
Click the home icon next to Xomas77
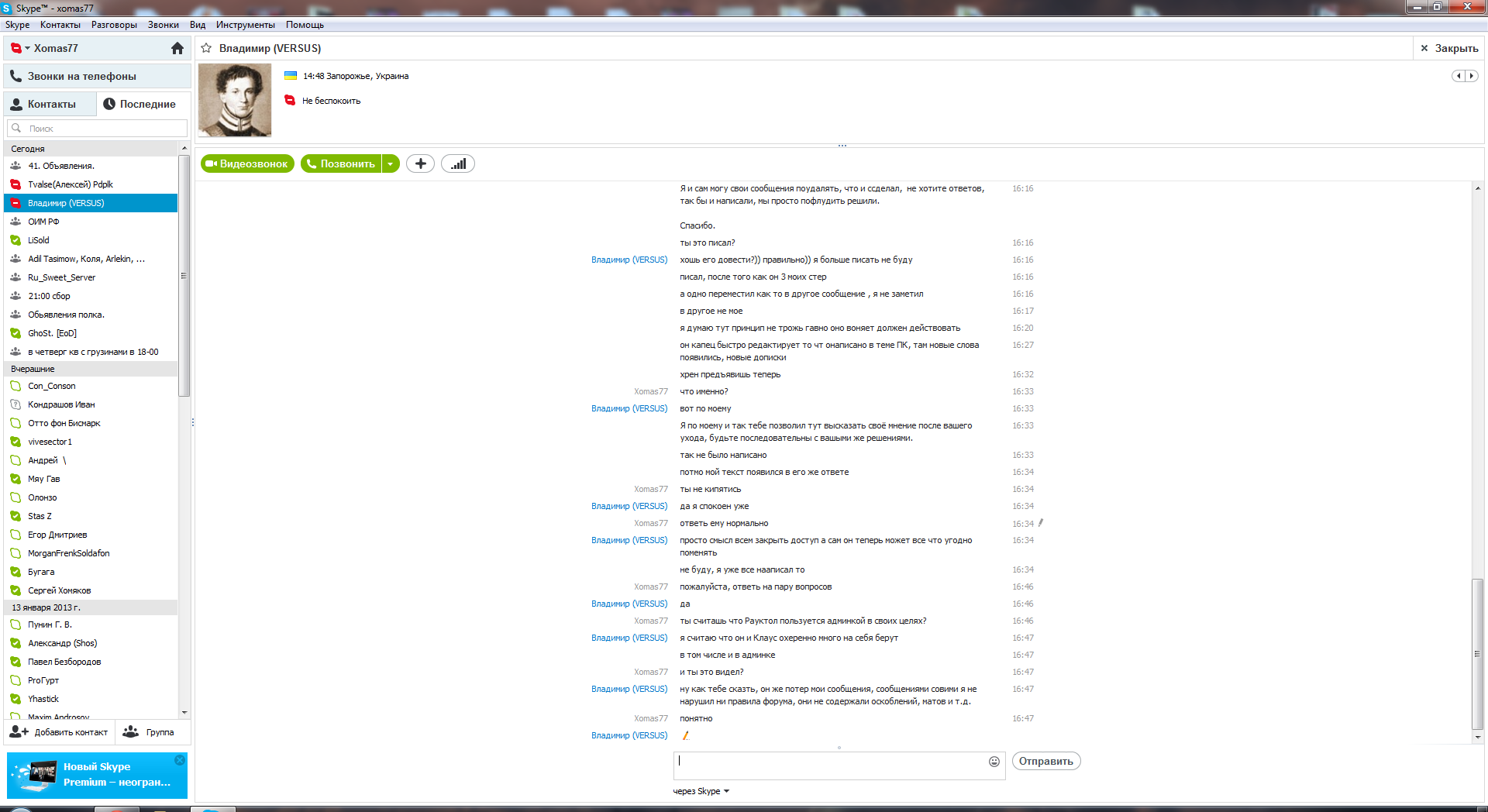tap(177, 48)
